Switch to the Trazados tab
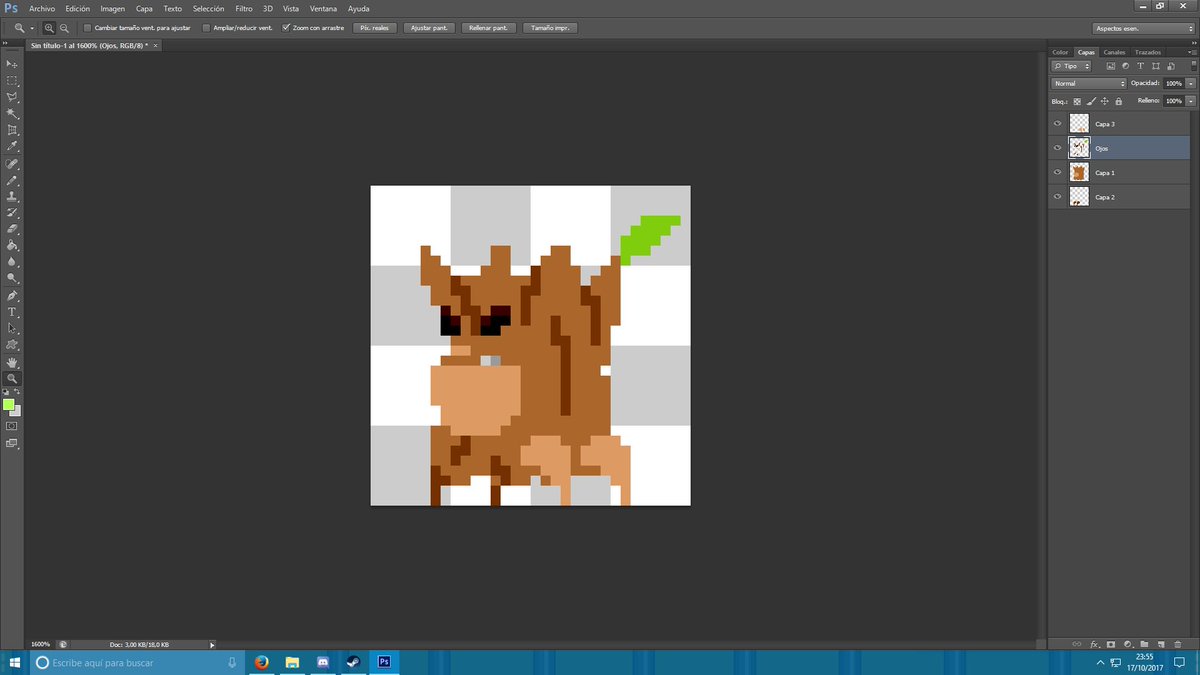 pyautogui.click(x=1148, y=52)
